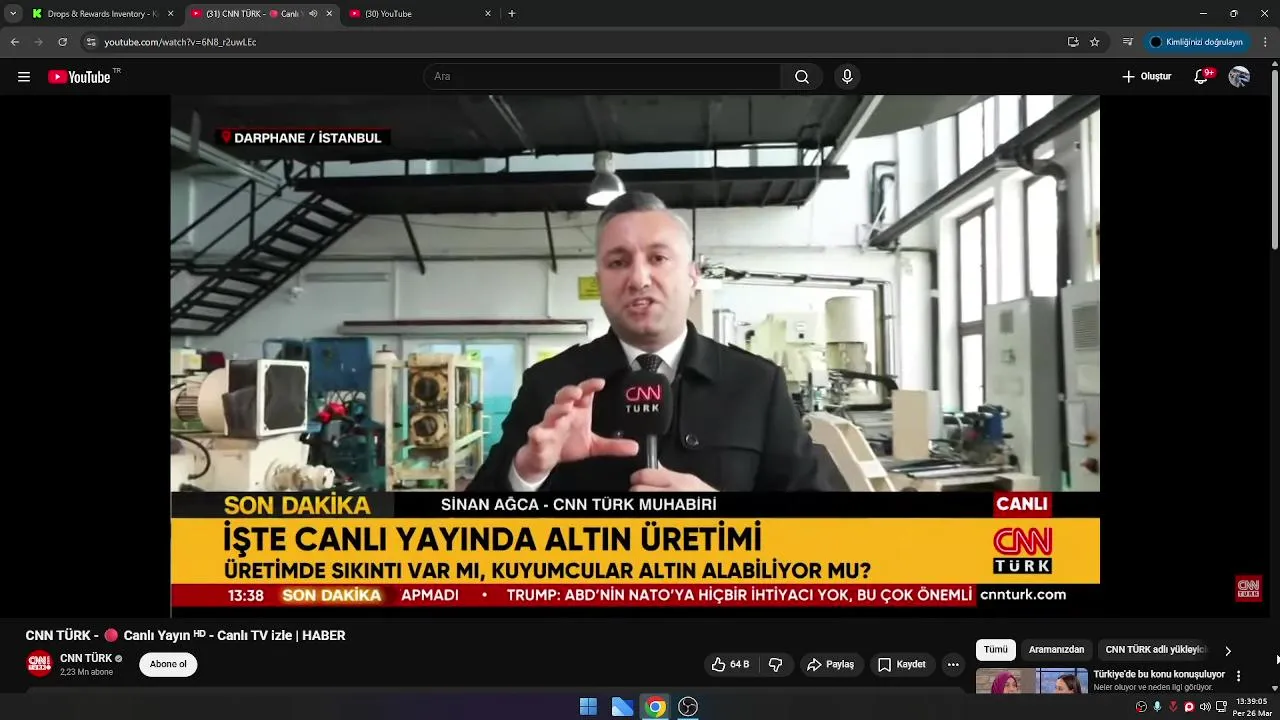Open the account avatar menu
Image resolution: width=1280 pixels, height=720 pixels.
pyautogui.click(x=1239, y=77)
